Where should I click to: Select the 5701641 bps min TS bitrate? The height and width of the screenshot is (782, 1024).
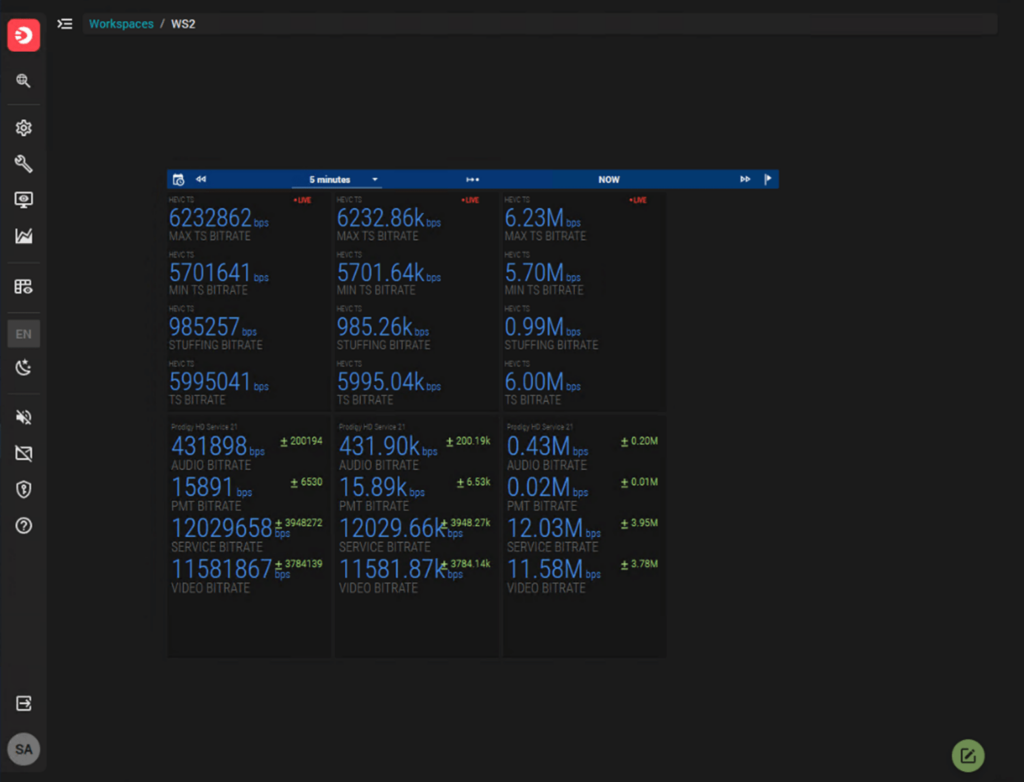[x=218, y=273]
